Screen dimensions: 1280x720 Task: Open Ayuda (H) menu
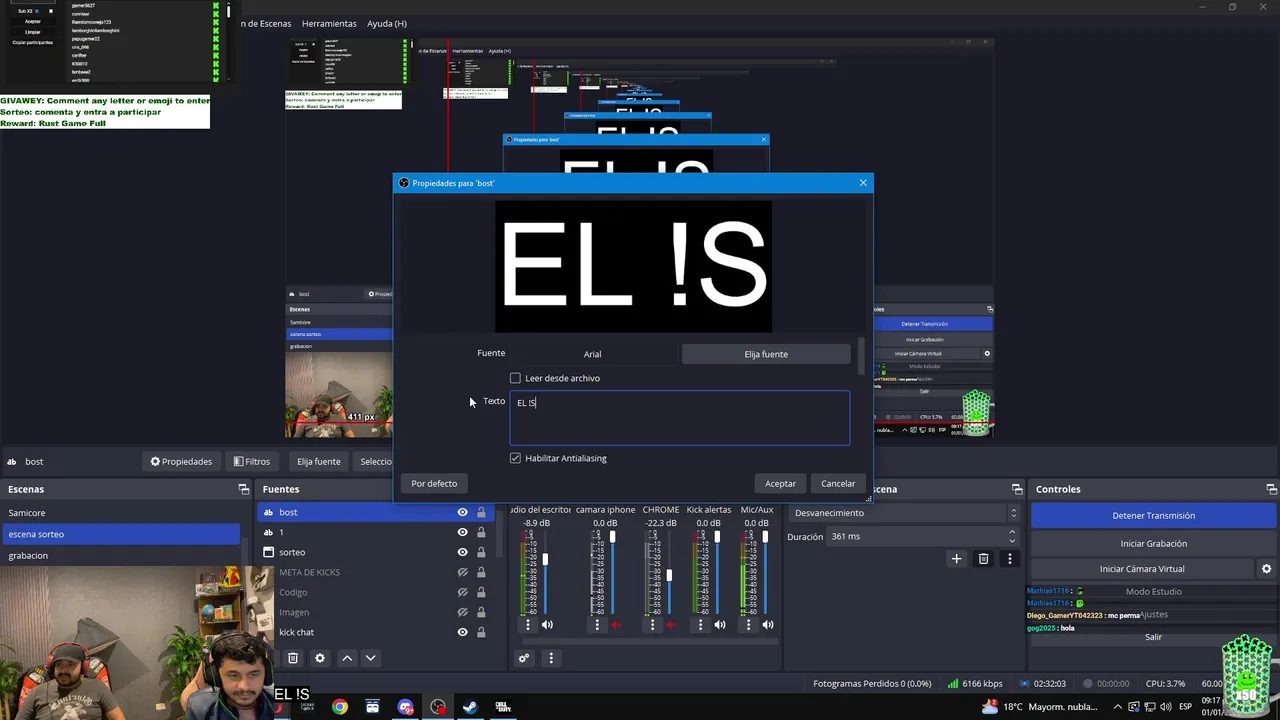(387, 23)
